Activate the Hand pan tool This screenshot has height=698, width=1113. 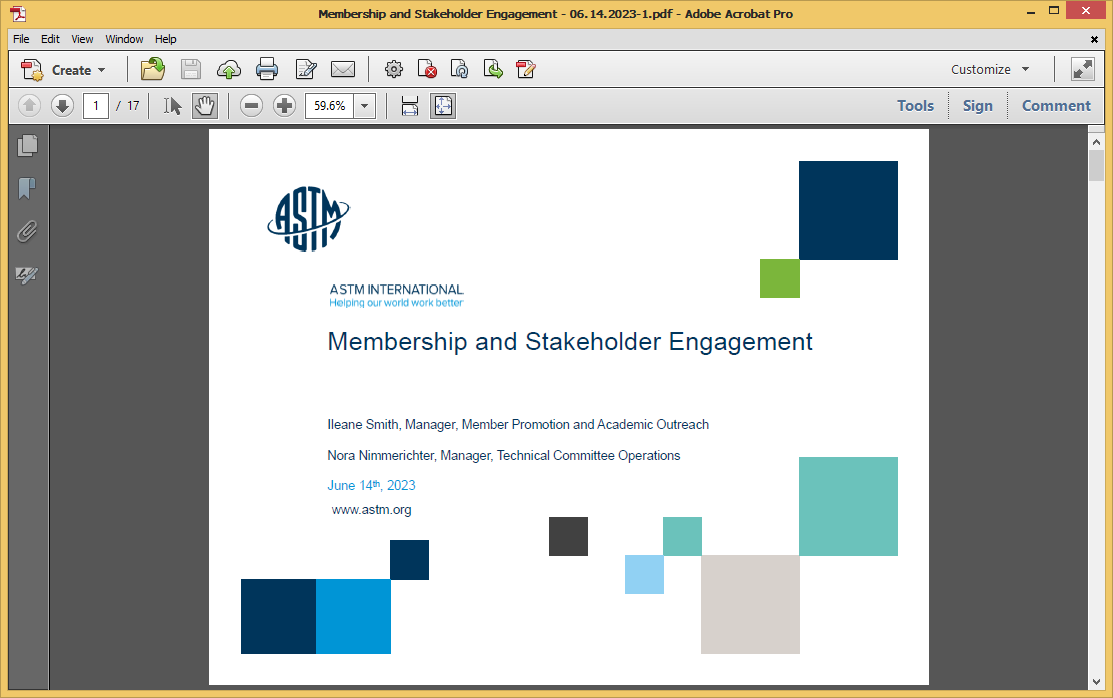[x=204, y=106]
